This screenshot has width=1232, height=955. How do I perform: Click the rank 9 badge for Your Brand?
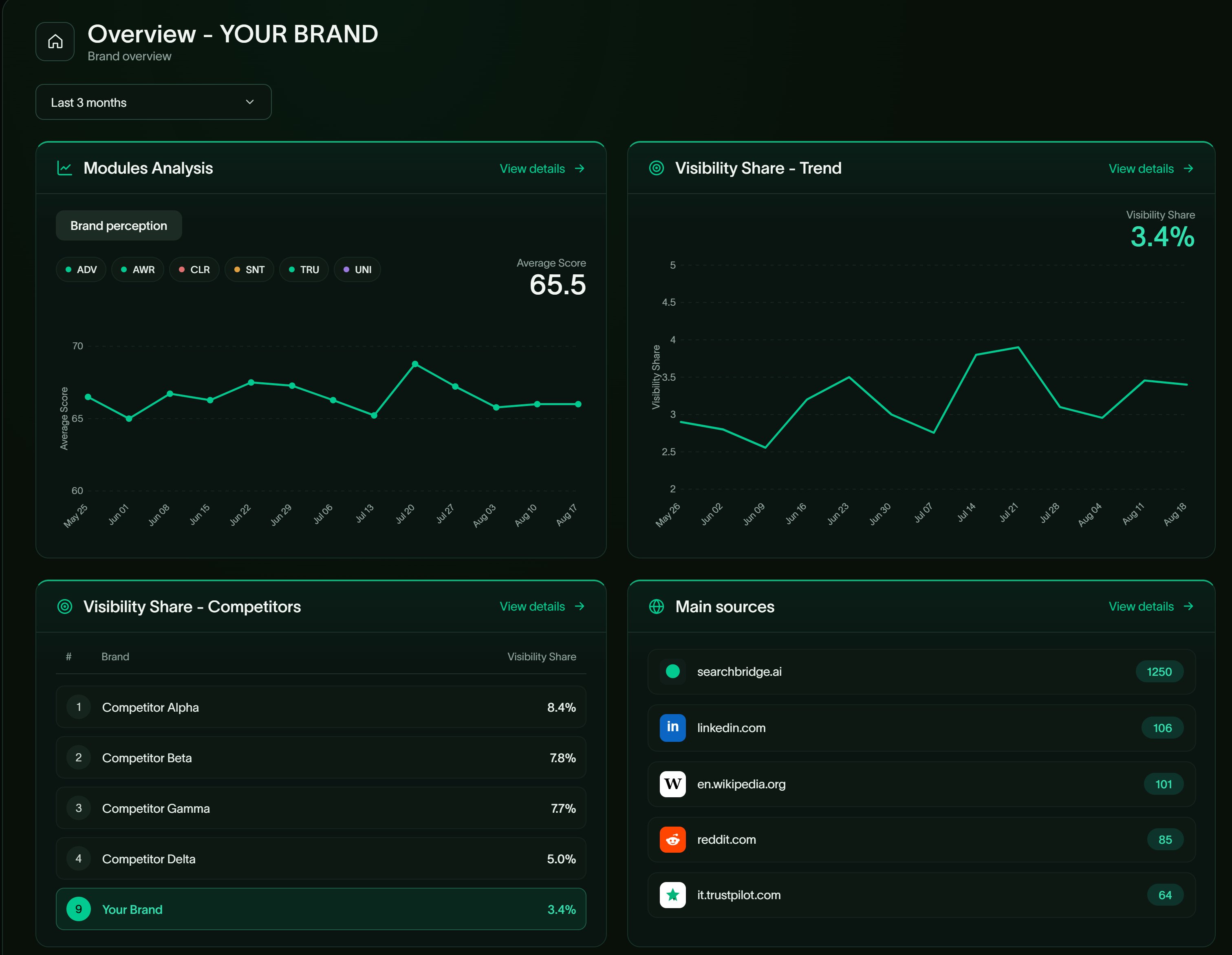coord(78,909)
